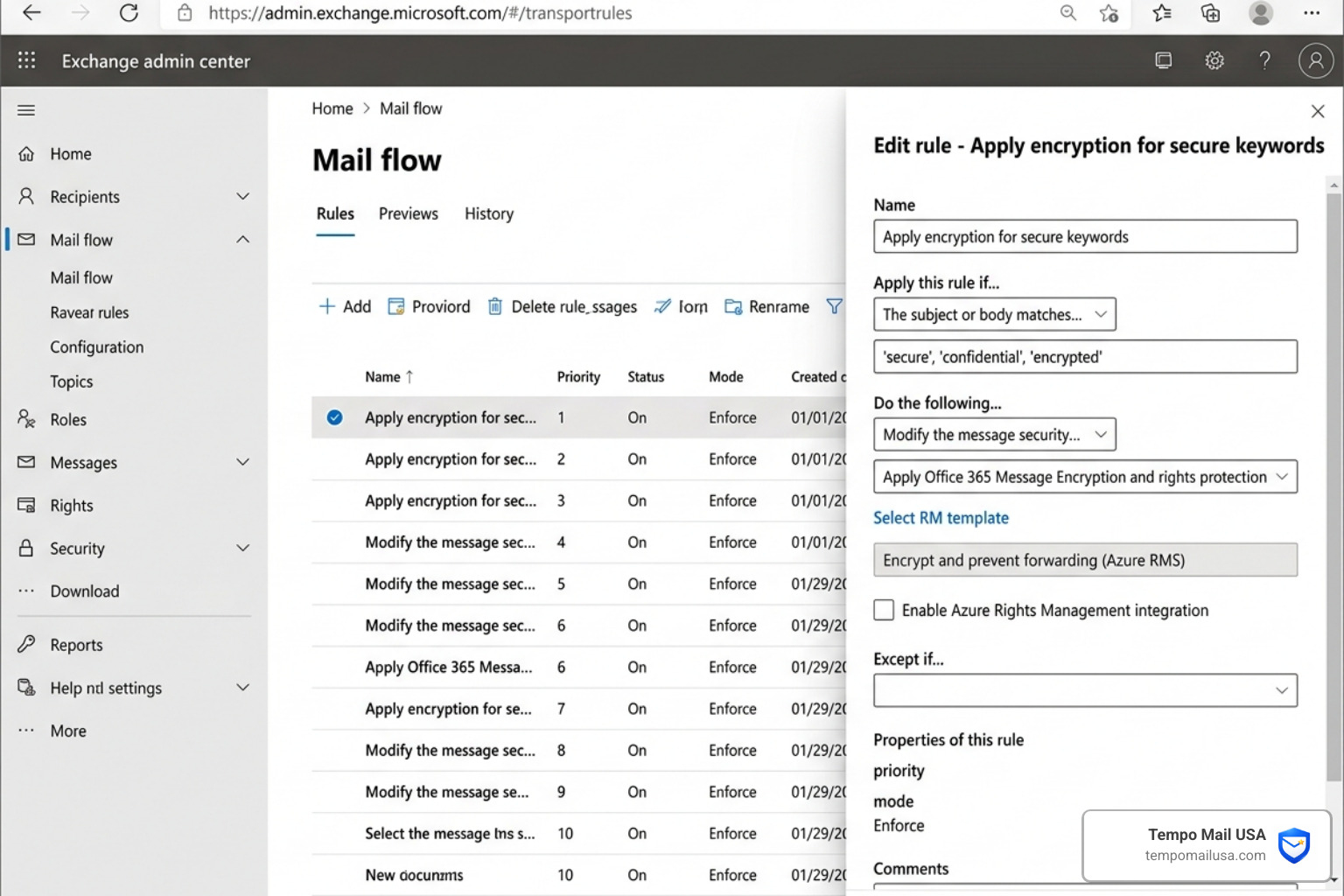Expand Recipients in the sidebar
The image size is (1344, 896).
point(242,196)
